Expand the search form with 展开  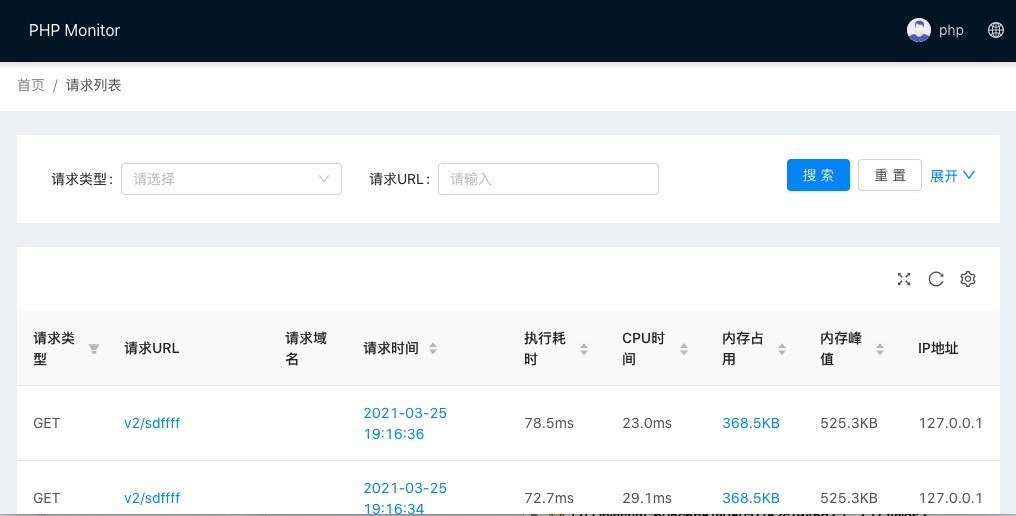[x=952, y=175]
